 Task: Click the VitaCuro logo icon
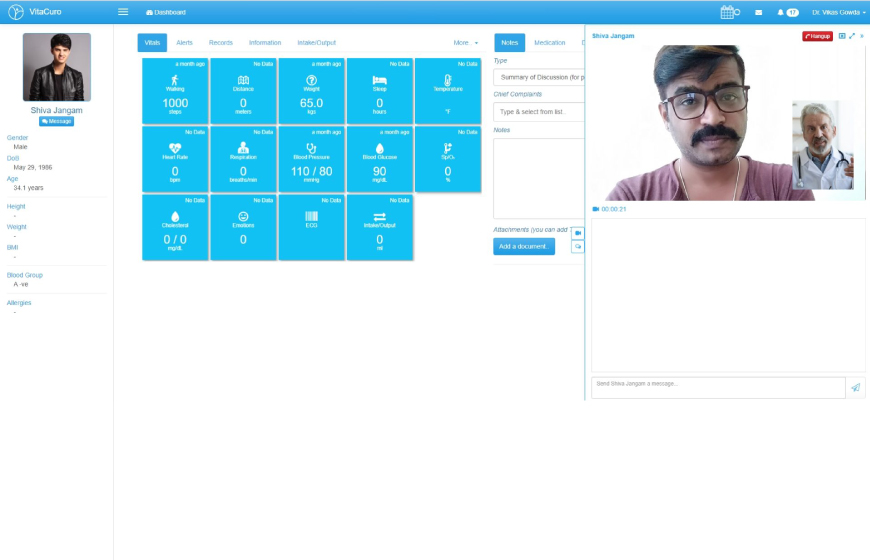pyautogui.click(x=16, y=12)
